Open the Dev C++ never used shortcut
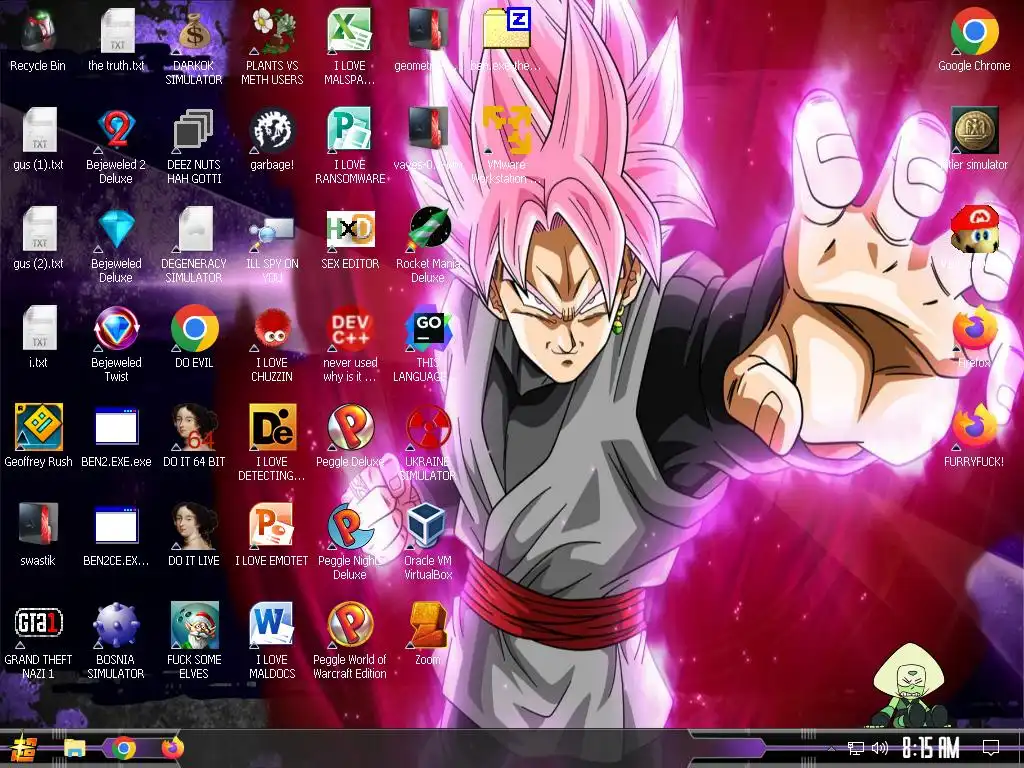Image resolution: width=1024 pixels, height=768 pixels. tap(350, 344)
